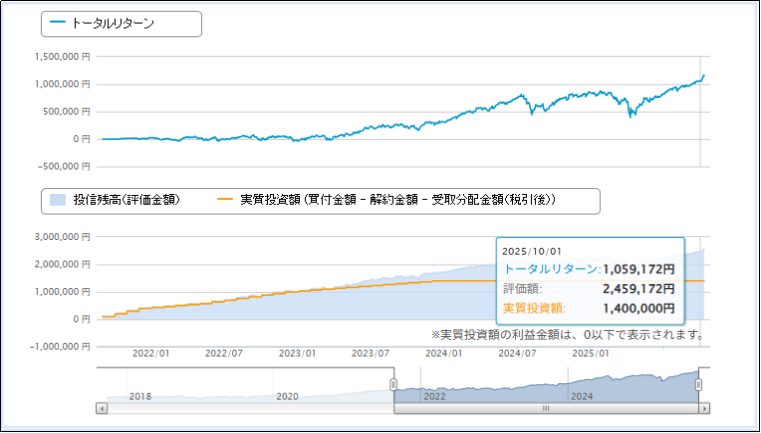This screenshot has height=433, width=761.
Task: Click the orange 実質投資額 line in the lower chart
Action: tap(300, 292)
